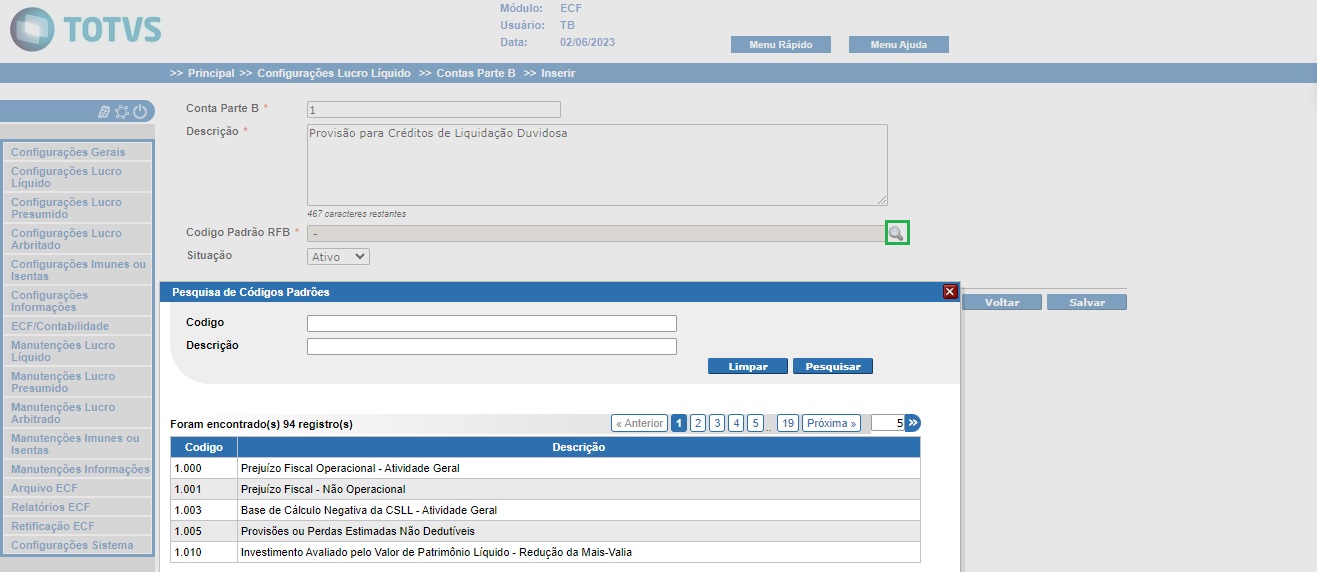Select row 1.010 Investimento Avaliado
Screen dimensions: 1317x572
point(545,552)
